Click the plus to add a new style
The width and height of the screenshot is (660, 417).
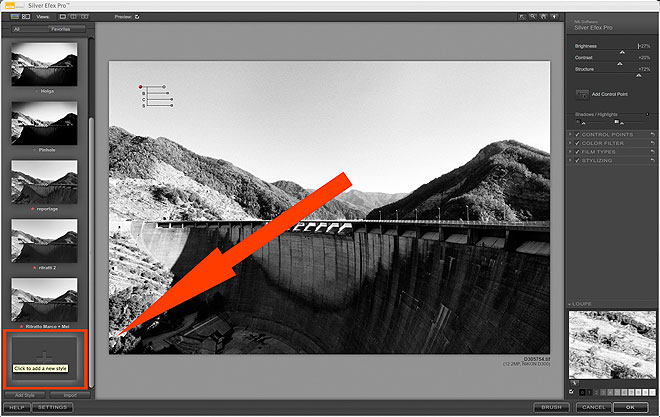44,357
